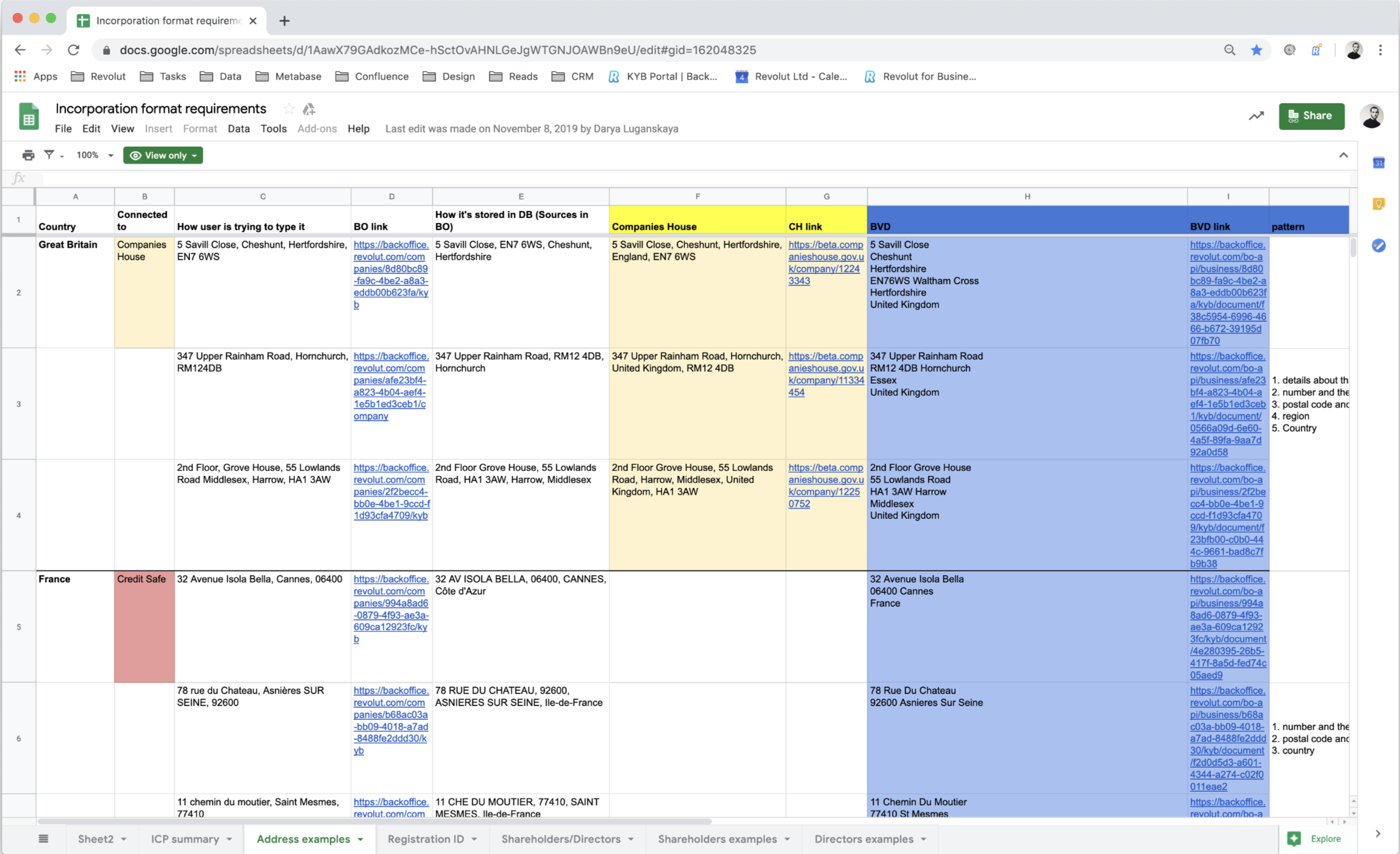The image size is (1400, 854).
Task: Open the all sheets list icon
Action: pyautogui.click(x=43, y=839)
